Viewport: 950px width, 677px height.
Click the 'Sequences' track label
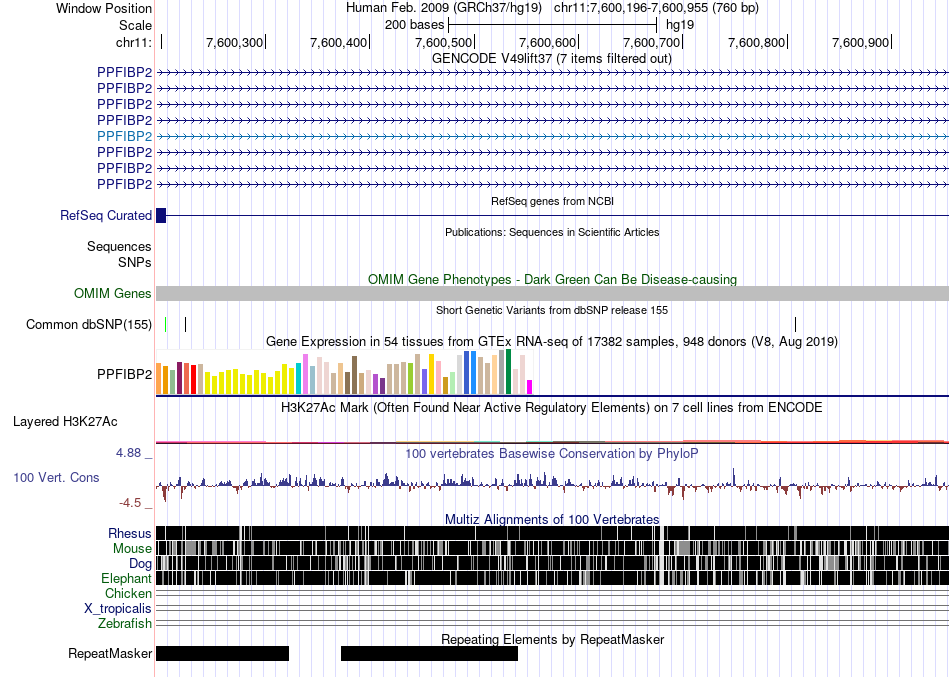(x=119, y=247)
